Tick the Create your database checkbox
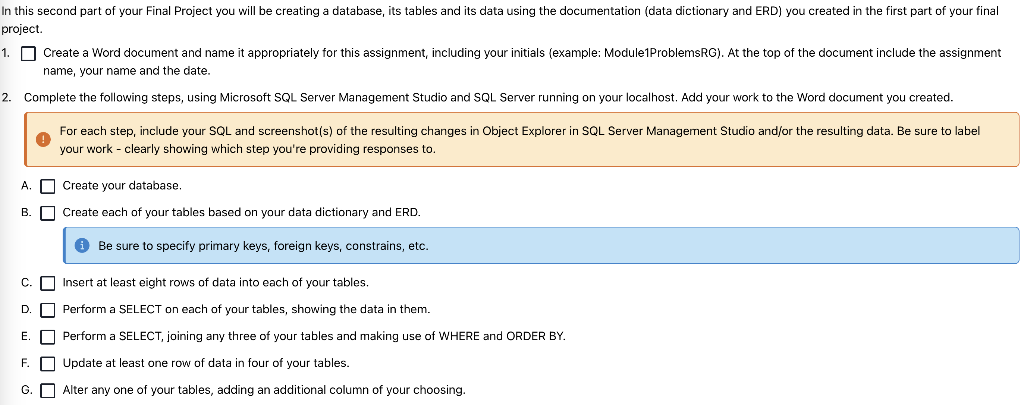 coord(48,186)
